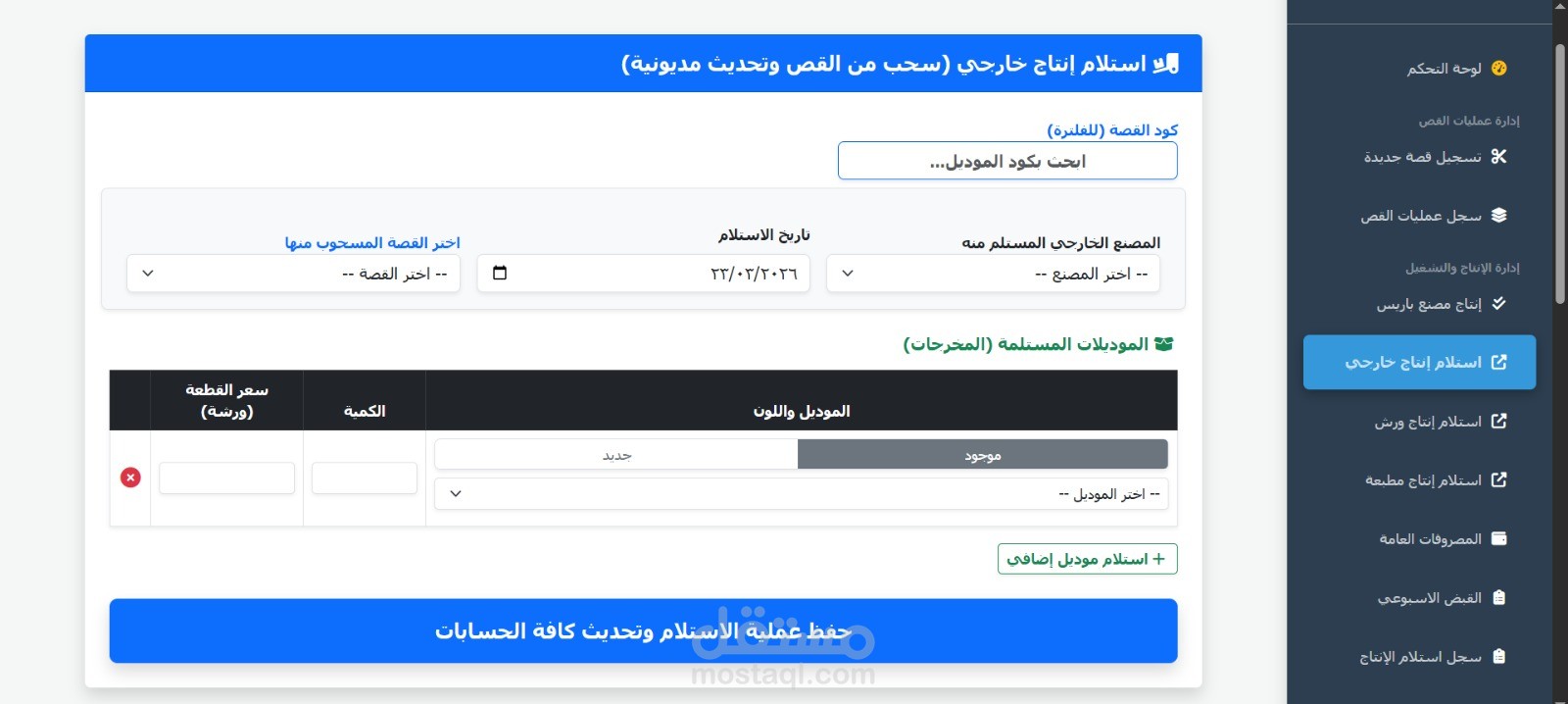Click the external-link icon beside استلام إنتاج خارجي

[x=1498, y=363]
